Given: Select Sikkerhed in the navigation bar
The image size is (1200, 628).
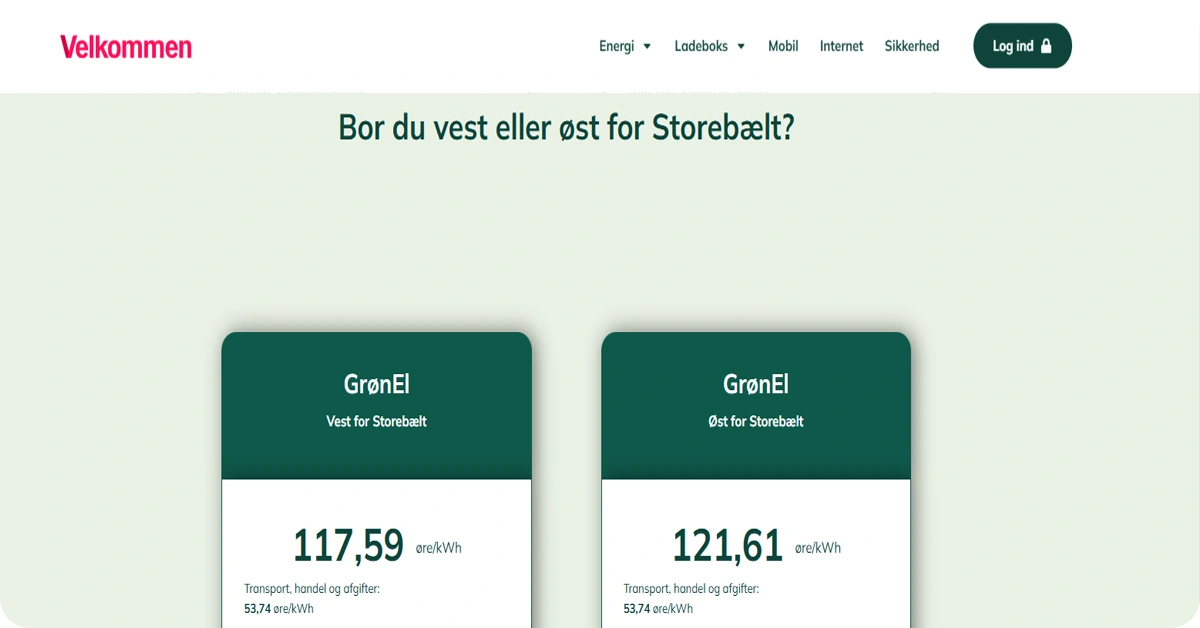Looking at the screenshot, I should click(x=911, y=45).
